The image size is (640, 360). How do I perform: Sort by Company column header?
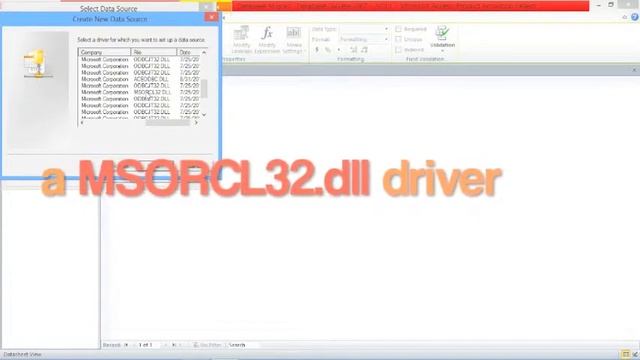(x=104, y=52)
